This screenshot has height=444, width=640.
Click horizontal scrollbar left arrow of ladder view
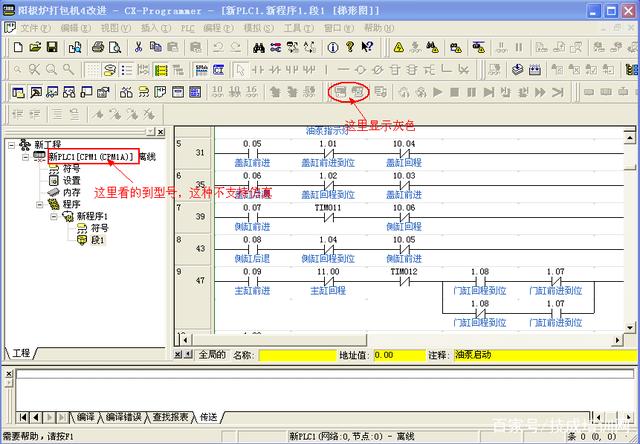pos(185,340)
